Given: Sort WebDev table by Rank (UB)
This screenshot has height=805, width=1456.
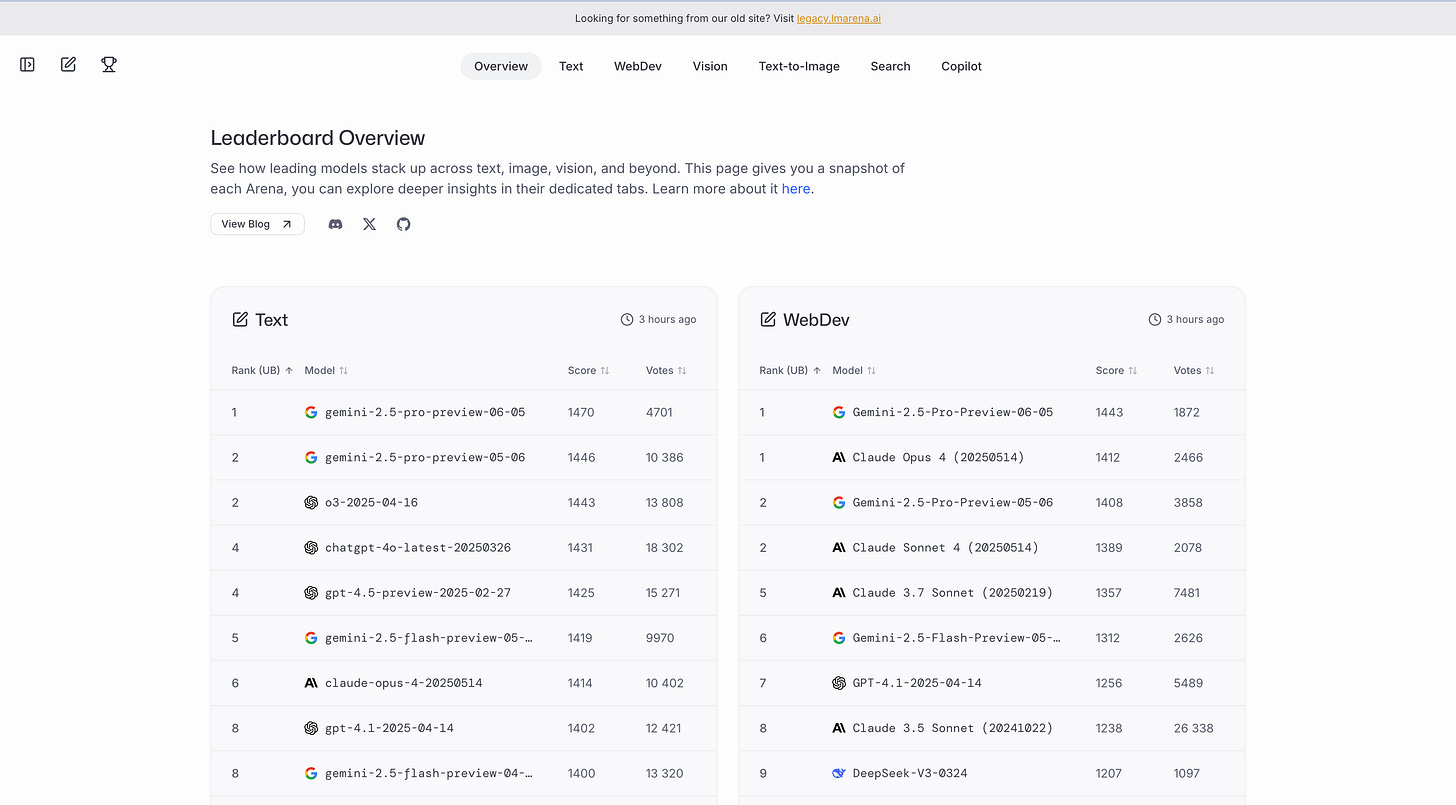Looking at the screenshot, I should click(791, 370).
